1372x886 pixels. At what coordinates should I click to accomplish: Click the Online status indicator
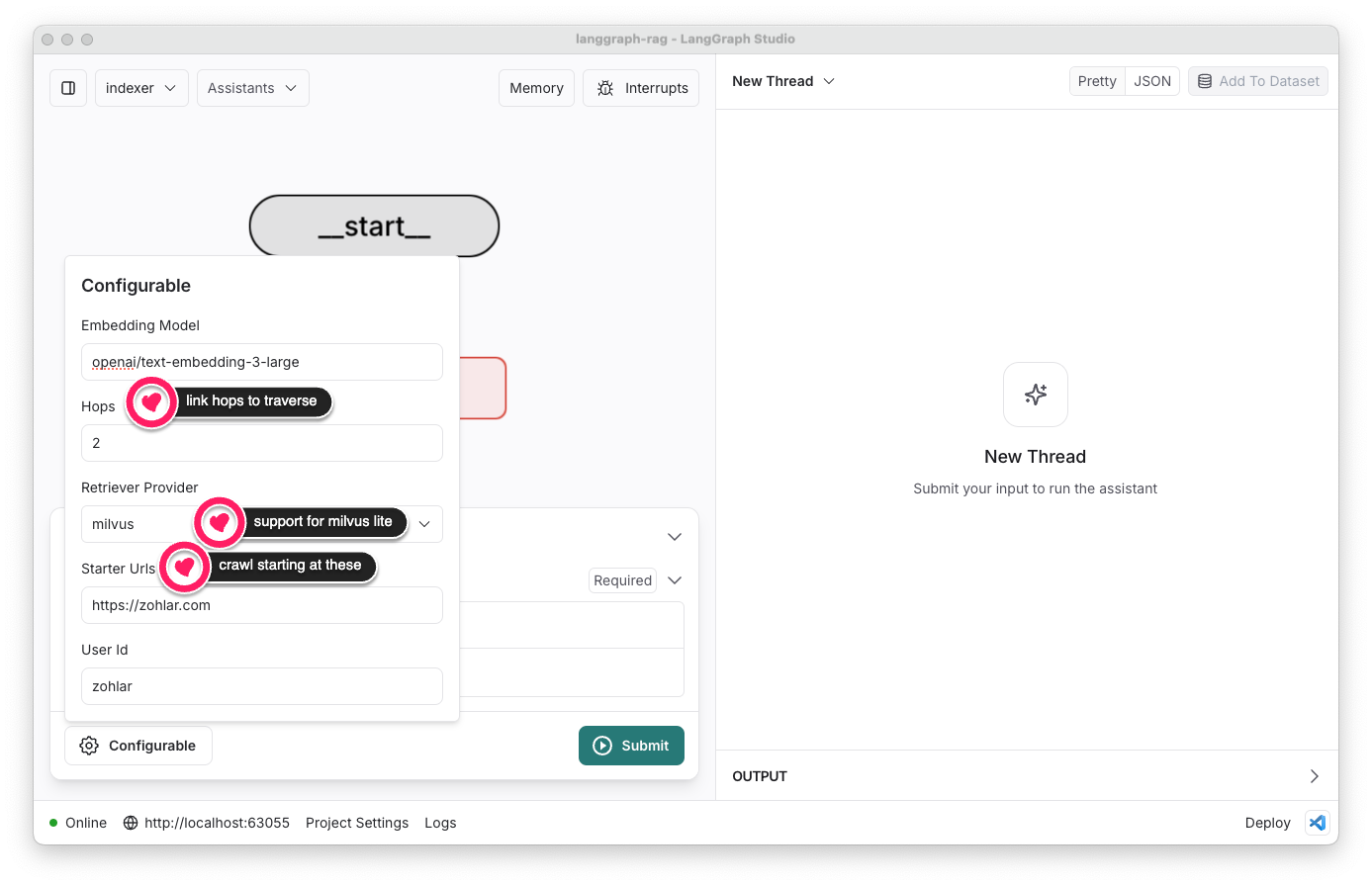tap(78, 823)
